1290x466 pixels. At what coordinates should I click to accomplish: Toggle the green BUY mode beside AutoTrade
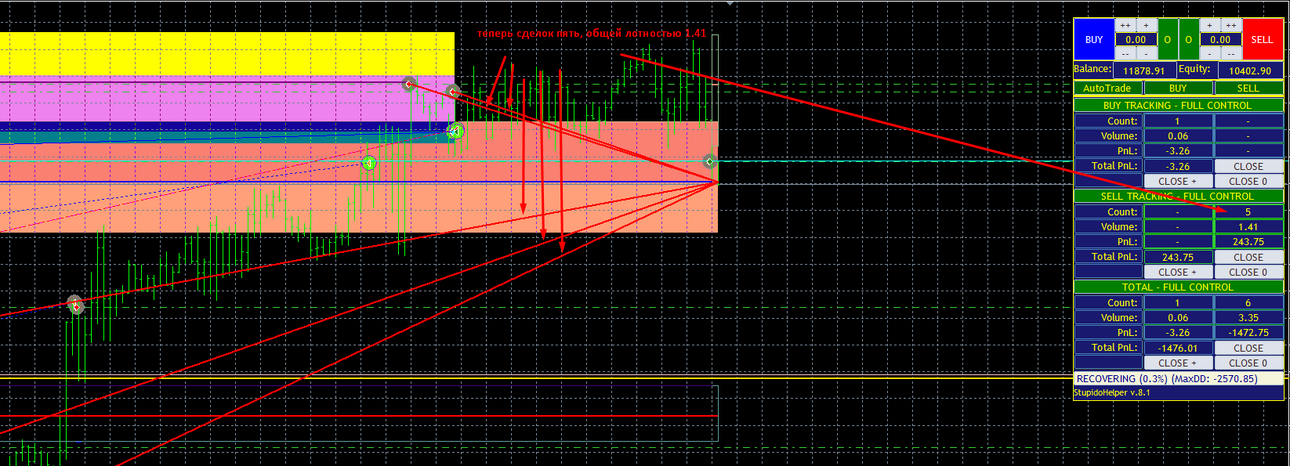[1178, 88]
